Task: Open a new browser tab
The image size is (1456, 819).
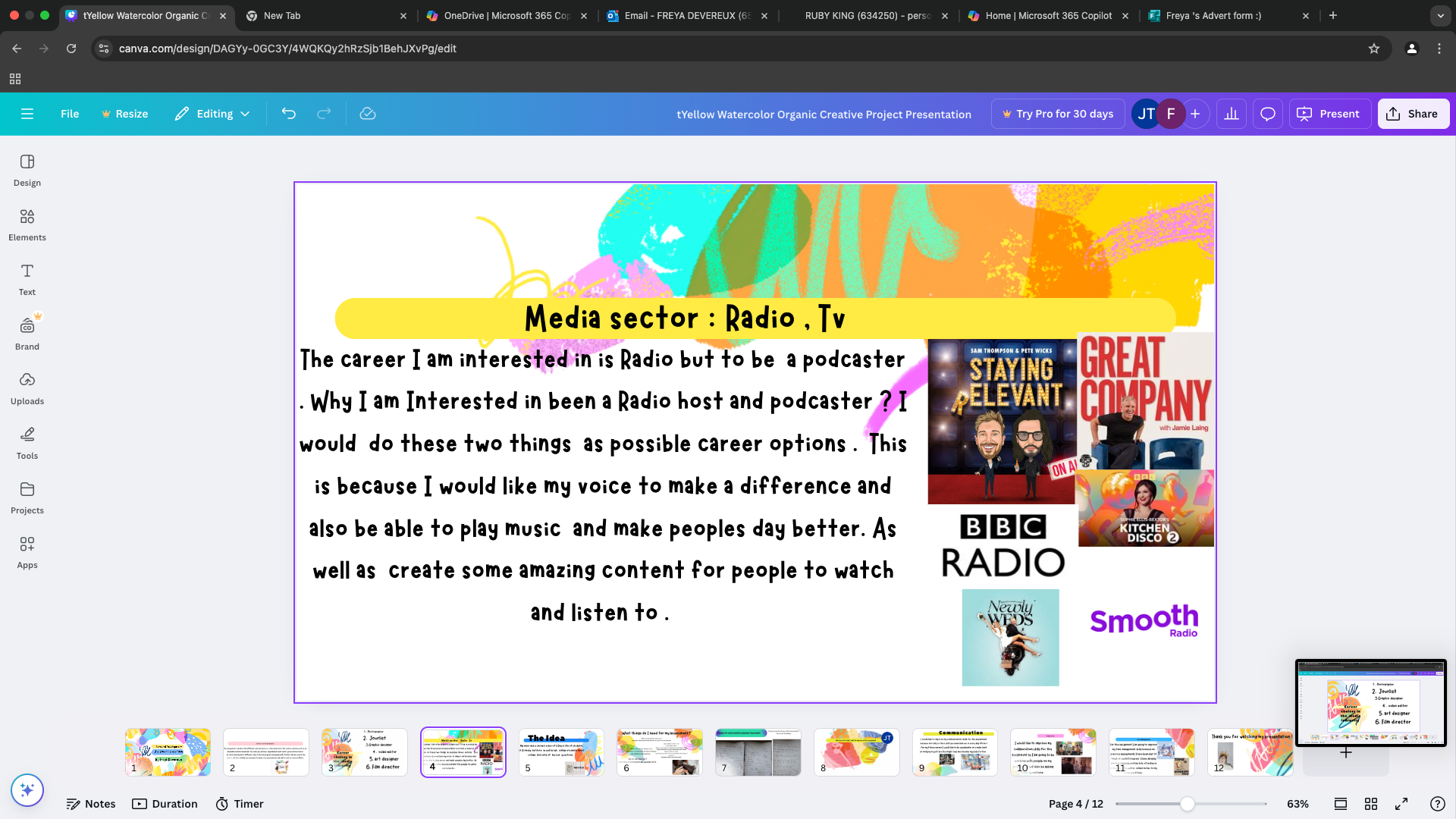Action: [x=1333, y=15]
